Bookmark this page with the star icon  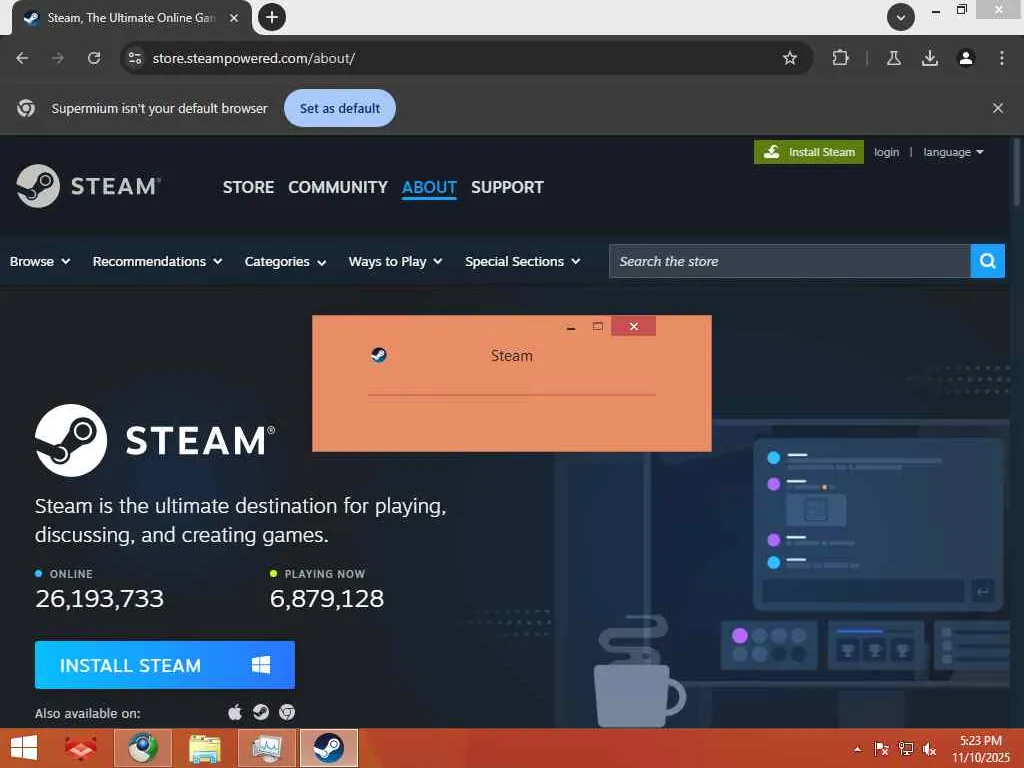[790, 58]
